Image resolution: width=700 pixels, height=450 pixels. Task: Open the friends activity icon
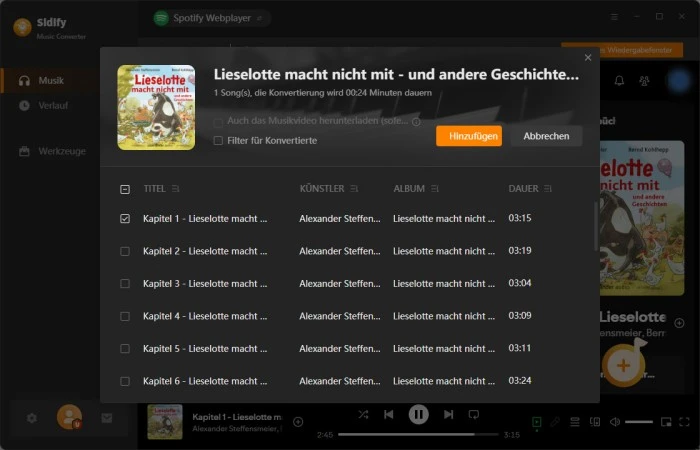click(x=644, y=80)
